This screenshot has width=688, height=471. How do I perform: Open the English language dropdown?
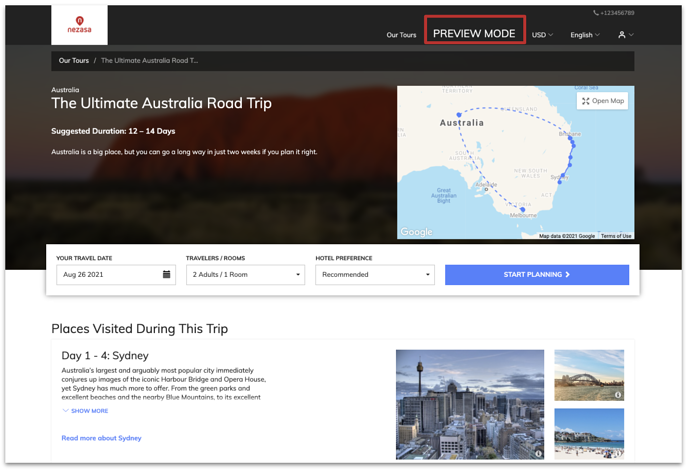click(585, 35)
